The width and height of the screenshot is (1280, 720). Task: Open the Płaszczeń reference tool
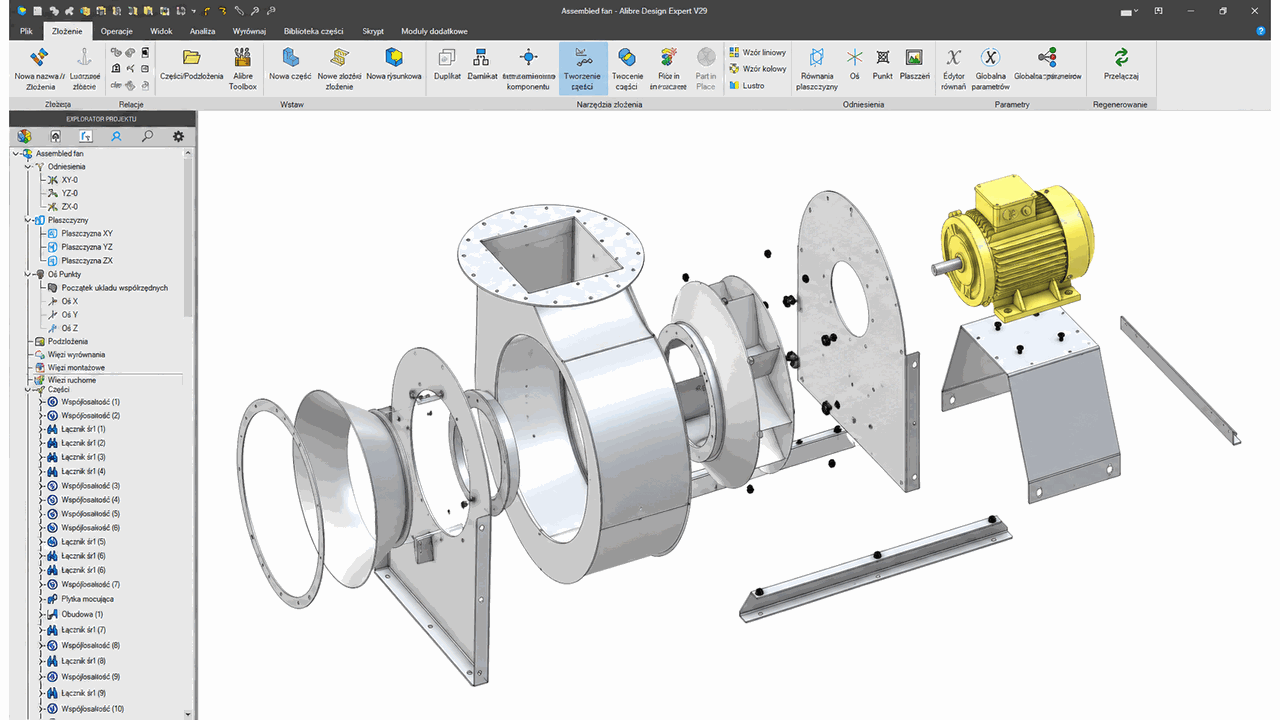click(914, 63)
